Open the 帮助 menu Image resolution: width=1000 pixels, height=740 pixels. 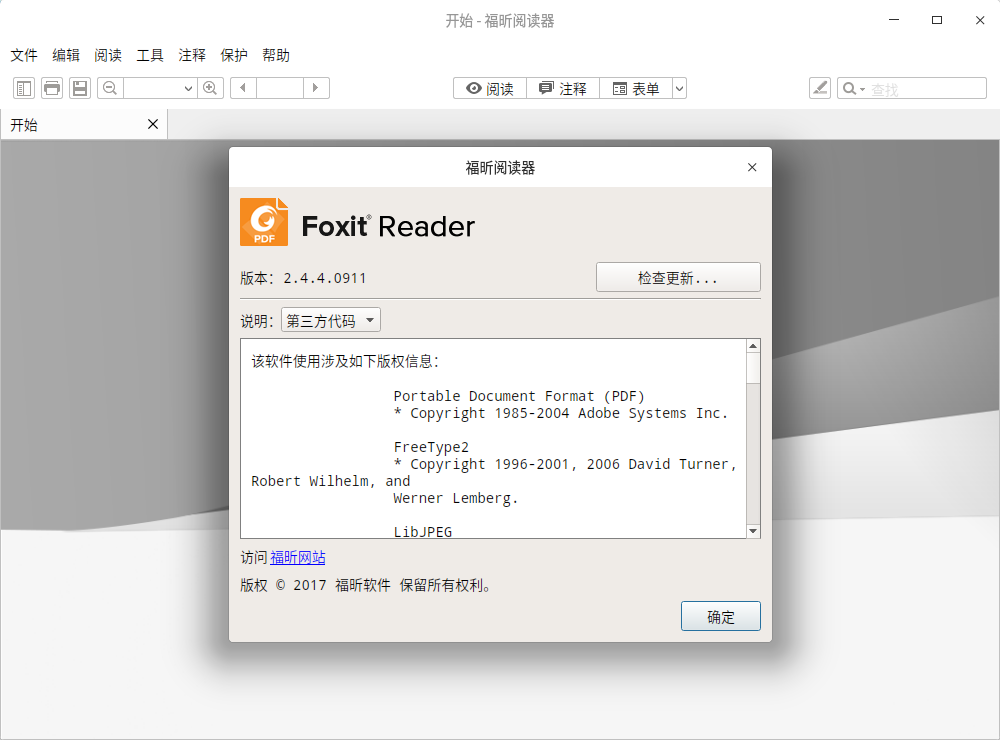tap(276, 56)
